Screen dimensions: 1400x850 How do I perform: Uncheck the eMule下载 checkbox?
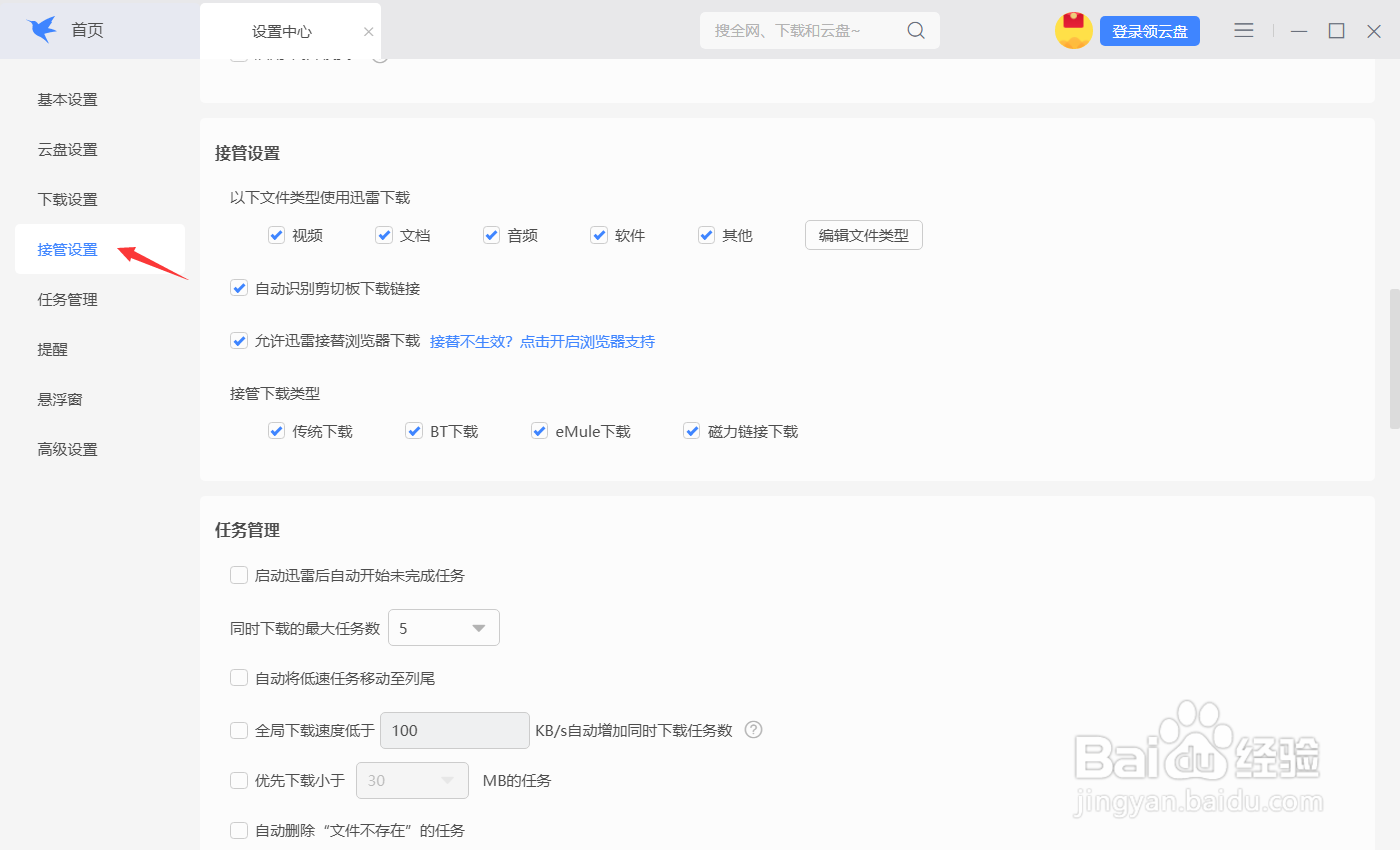(539, 431)
